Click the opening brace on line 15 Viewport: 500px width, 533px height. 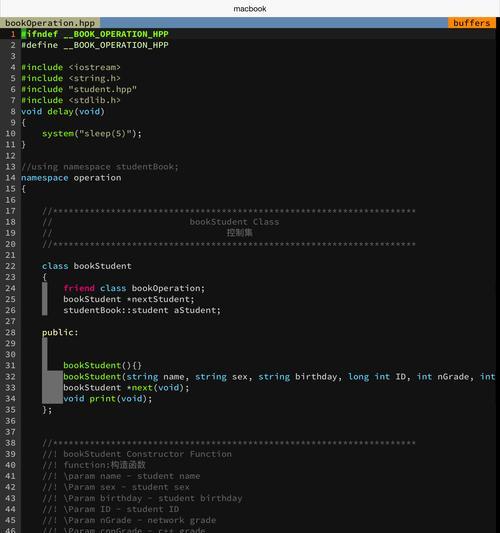point(23,189)
